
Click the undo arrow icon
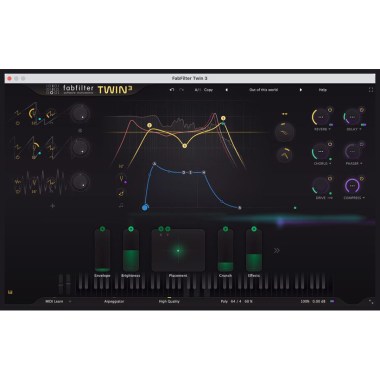[172, 90]
